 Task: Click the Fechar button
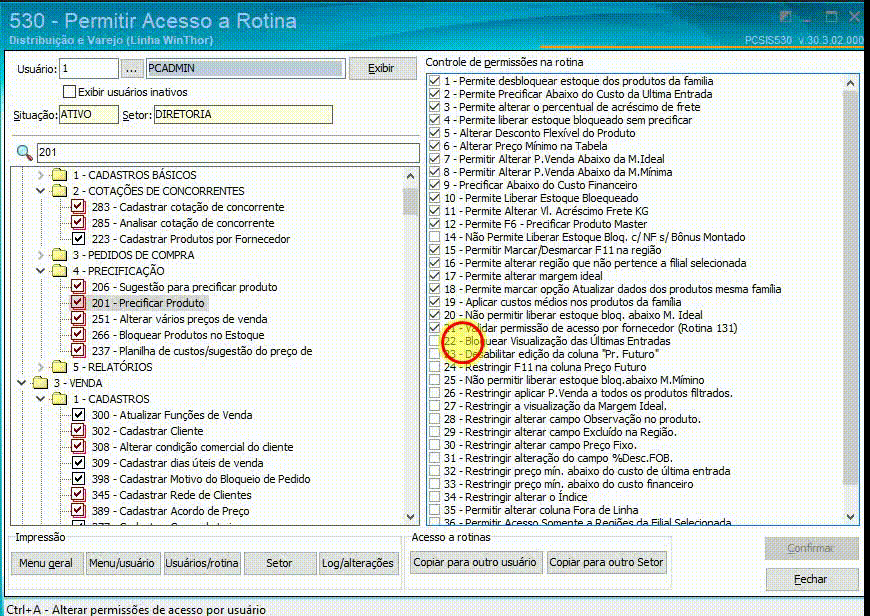point(811,579)
